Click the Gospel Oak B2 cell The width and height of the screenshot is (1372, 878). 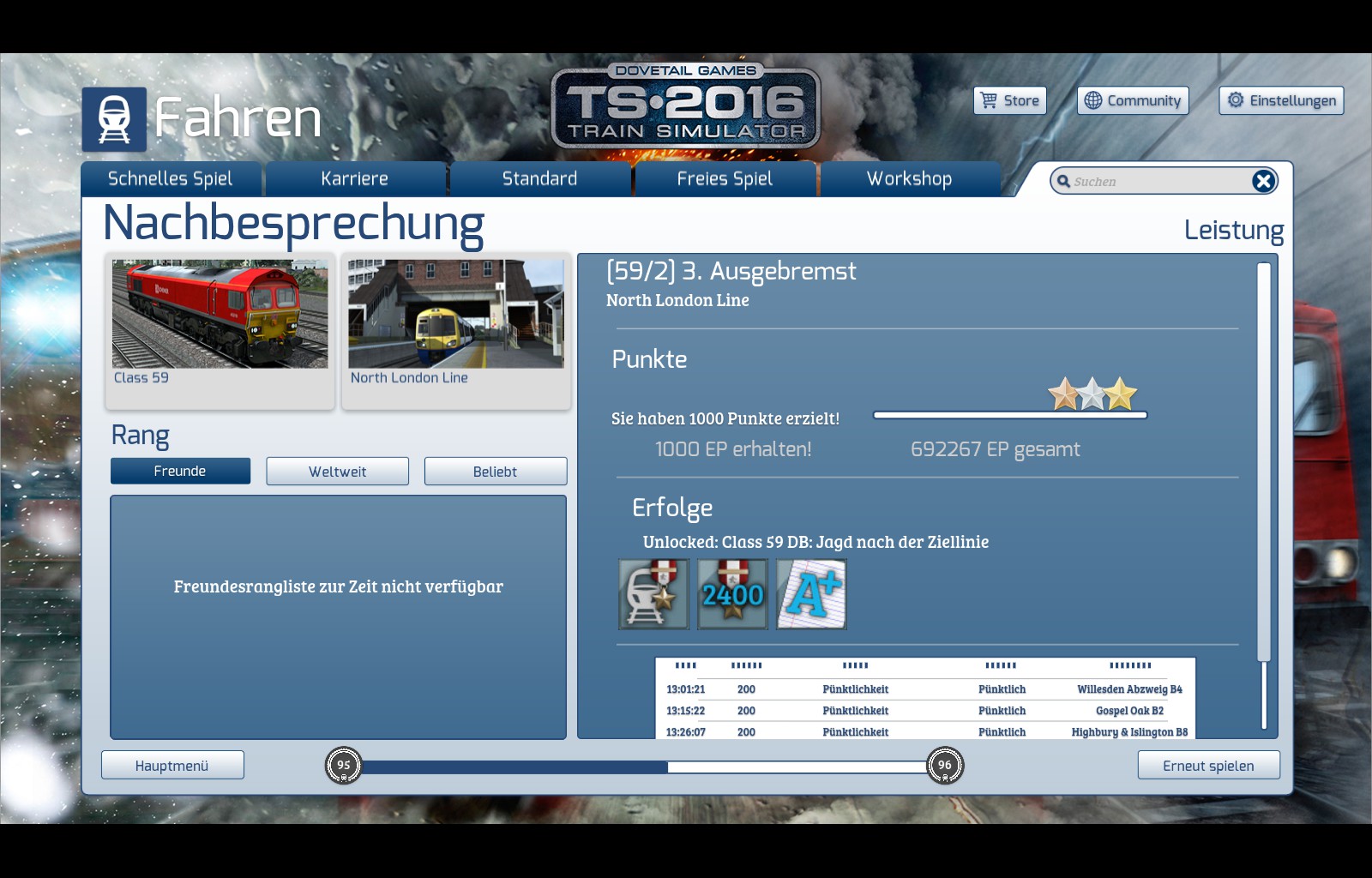[1130, 711]
